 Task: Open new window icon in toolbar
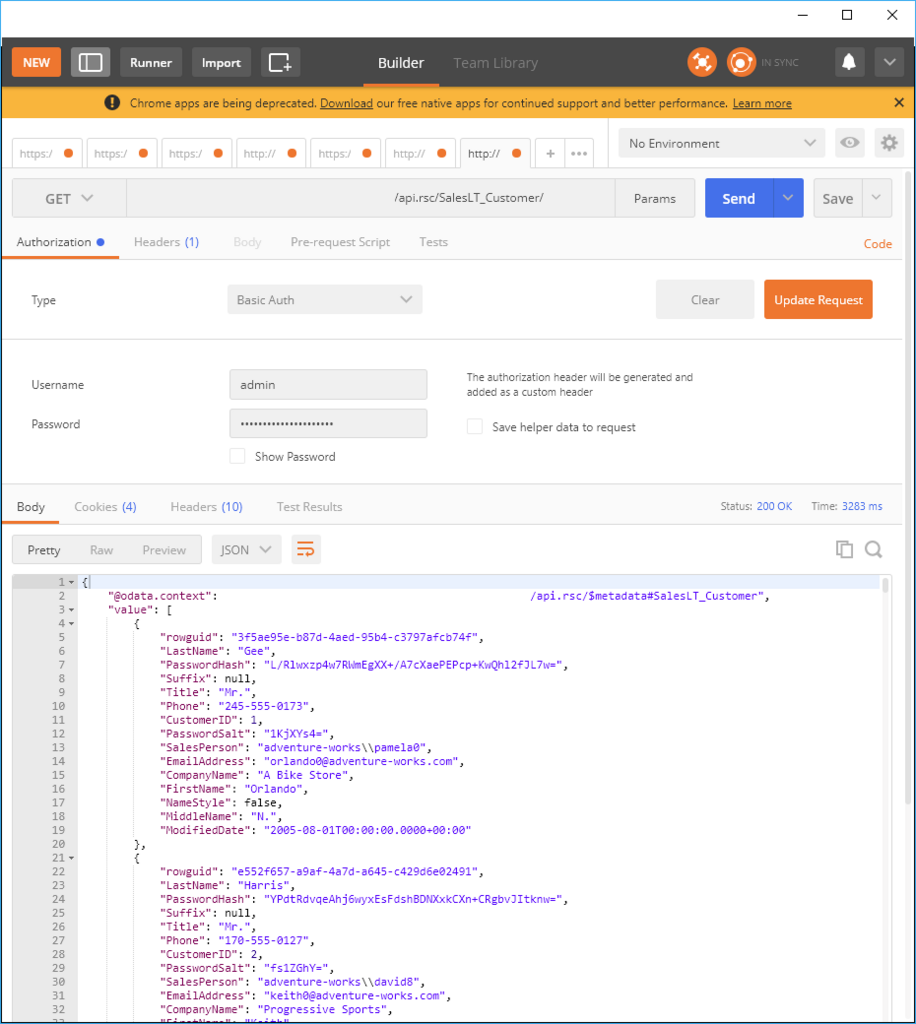(280, 63)
